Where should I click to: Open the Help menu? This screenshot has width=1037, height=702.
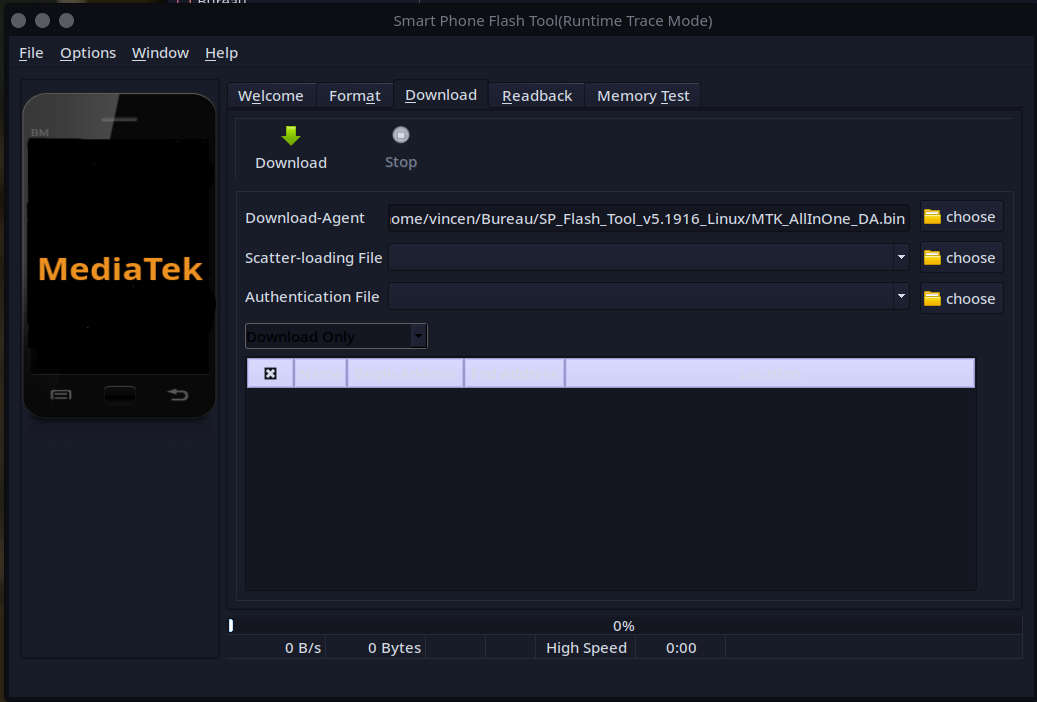coord(221,53)
